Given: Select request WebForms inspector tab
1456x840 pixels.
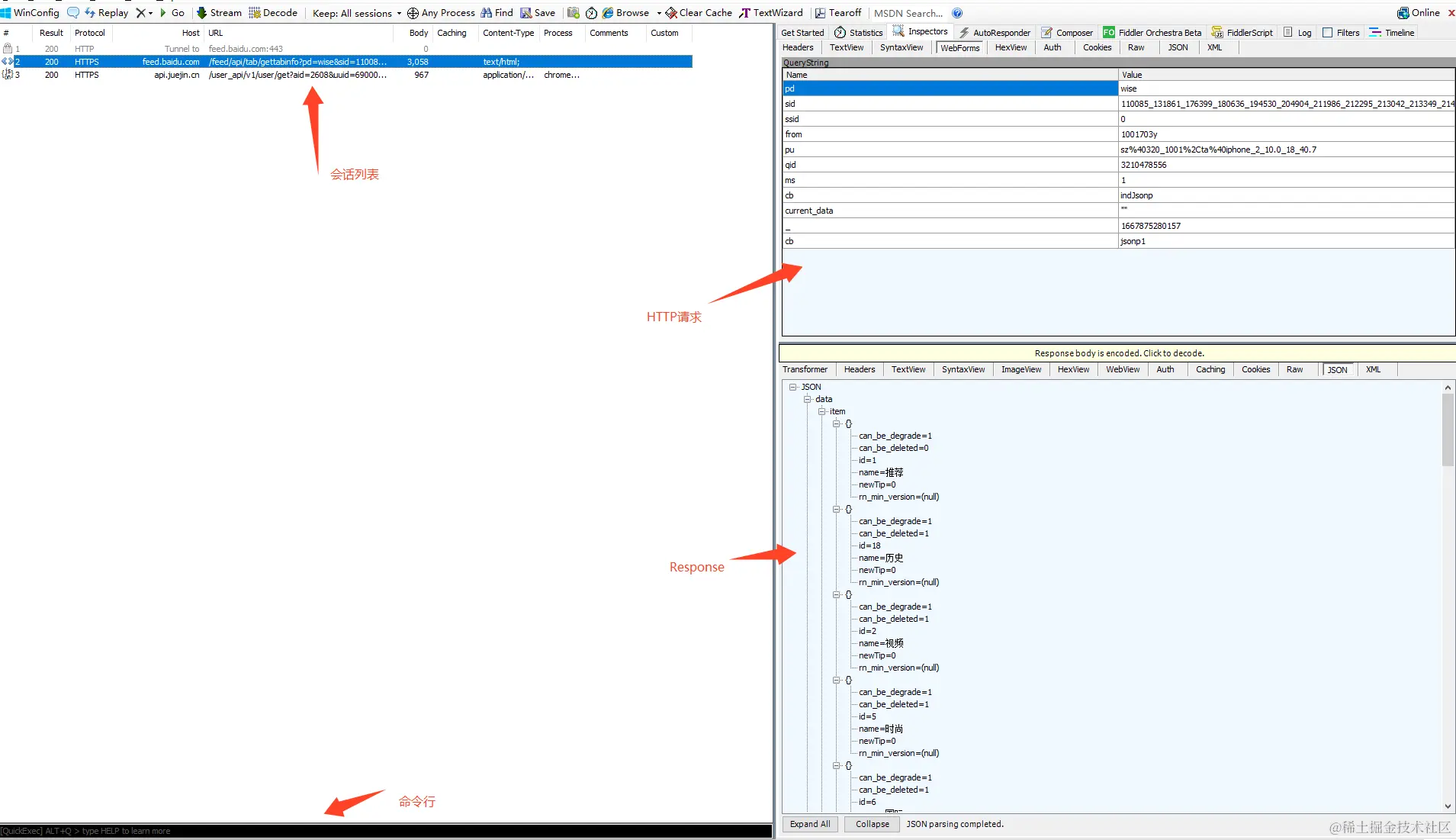Looking at the screenshot, I should [959, 48].
